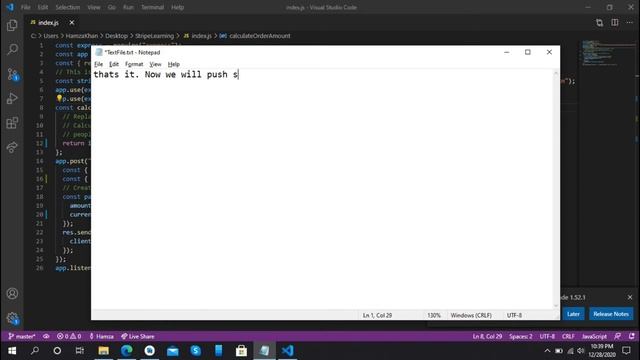Dismiss the VS Code update notification
The image size is (640, 360).
pyautogui.click(x=630, y=297)
